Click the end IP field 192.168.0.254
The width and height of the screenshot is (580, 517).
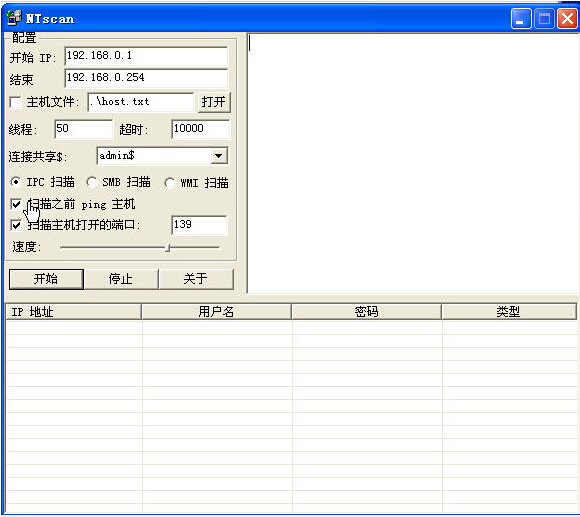pos(146,78)
